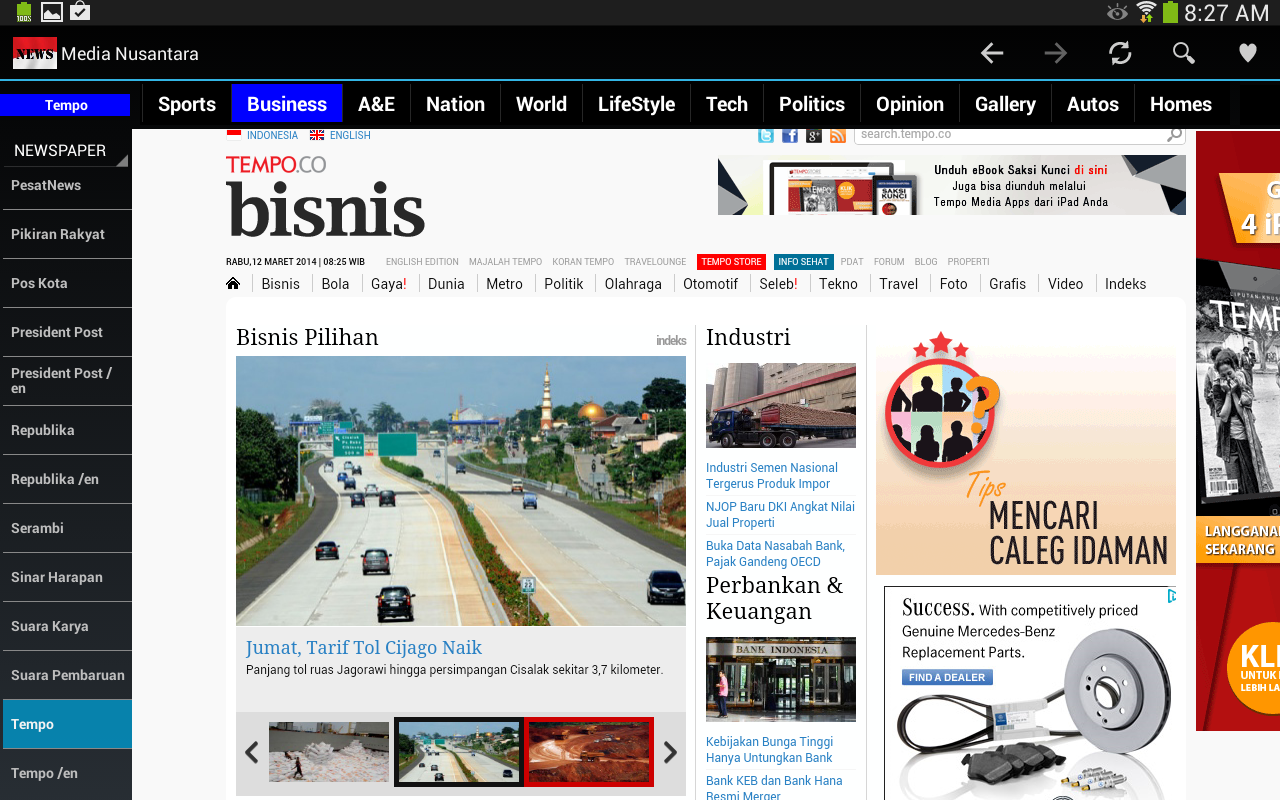Image resolution: width=1280 pixels, height=800 pixels.
Task: Open article Jumat, Tarif Tol Cijago Naik
Action: tap(364, 647)
